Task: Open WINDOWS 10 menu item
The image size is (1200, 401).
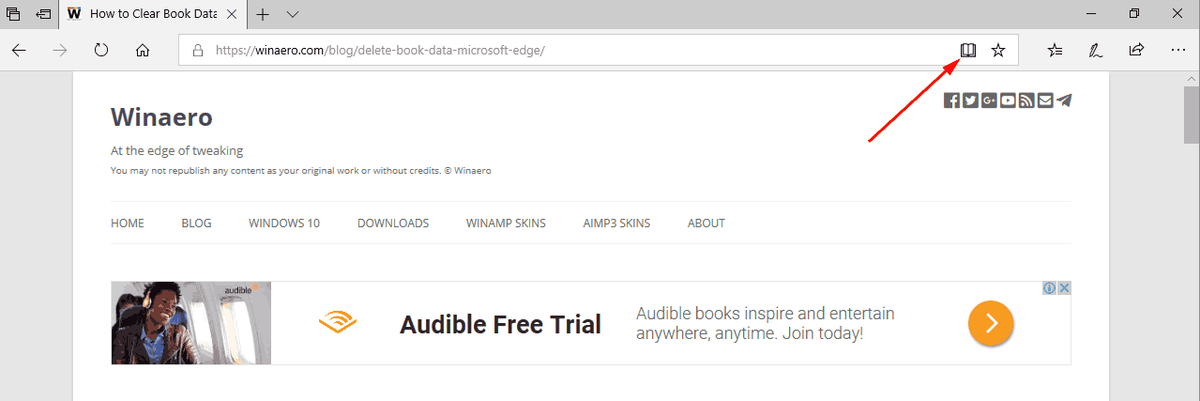Action: coord(284,223)
